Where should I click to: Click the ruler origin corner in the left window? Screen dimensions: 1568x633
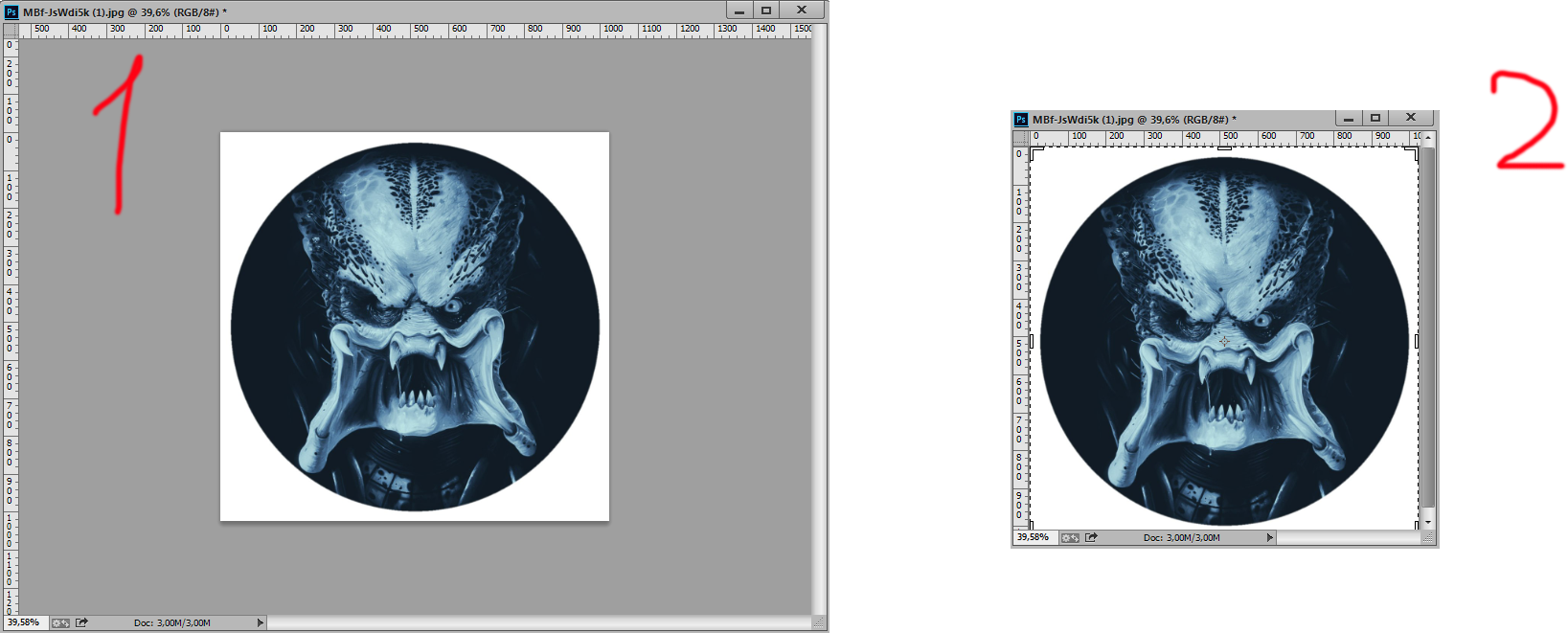click(x=11, y=32)
